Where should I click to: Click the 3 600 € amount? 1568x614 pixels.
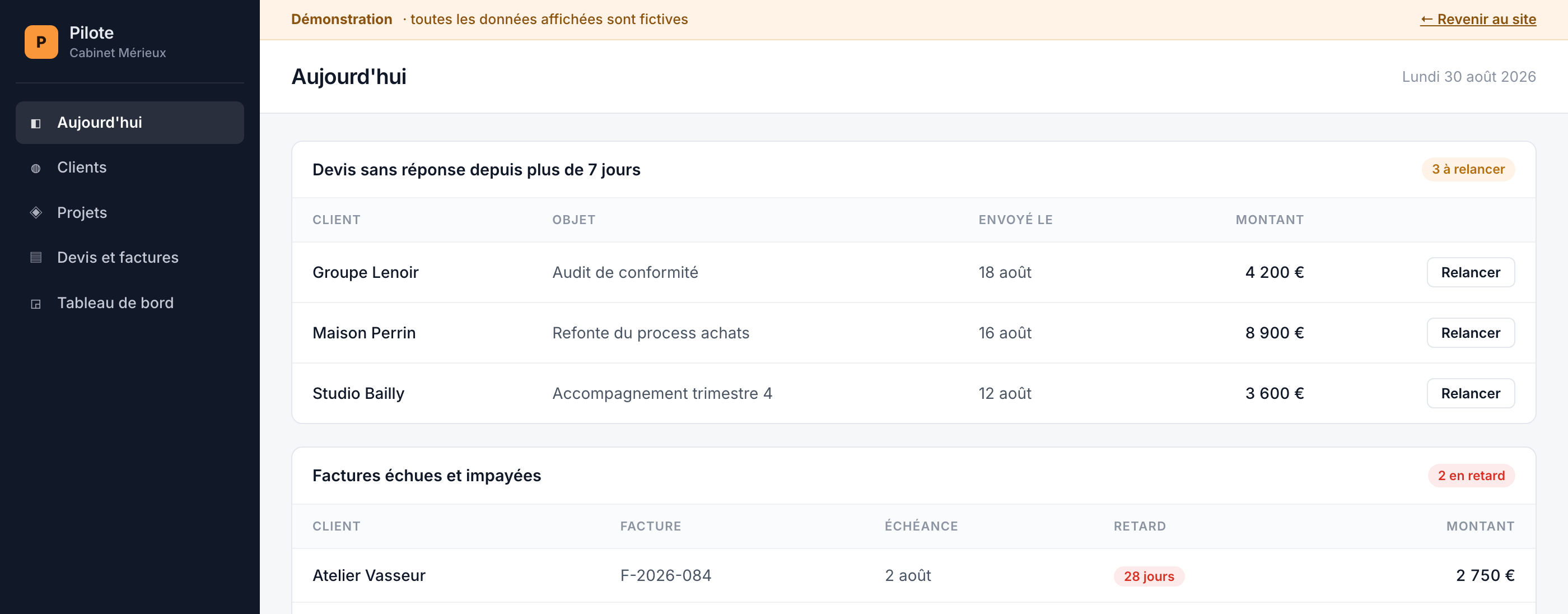[x=1275, y=393]
